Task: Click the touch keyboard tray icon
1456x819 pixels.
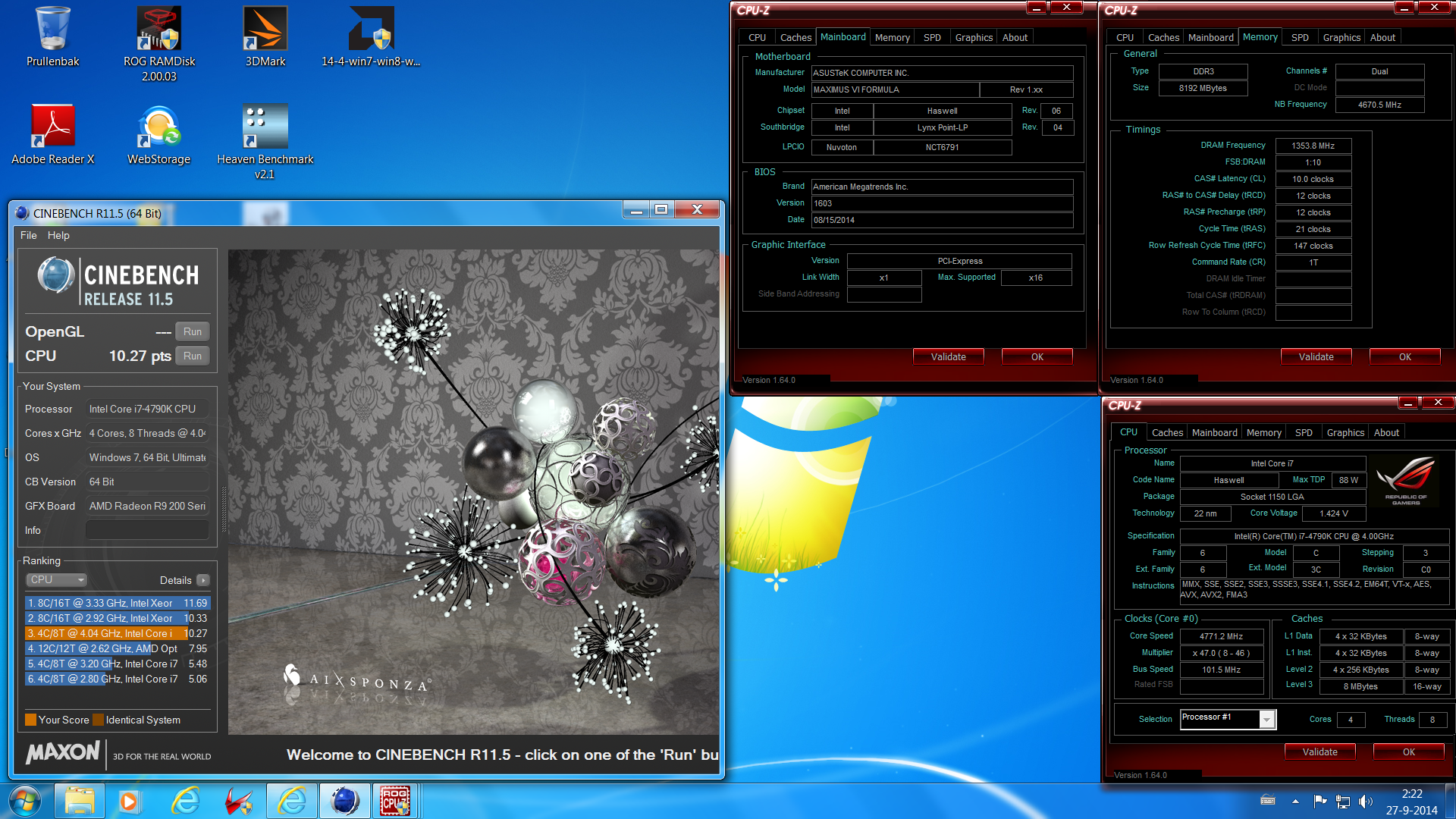Action: tap(1267, 801)
